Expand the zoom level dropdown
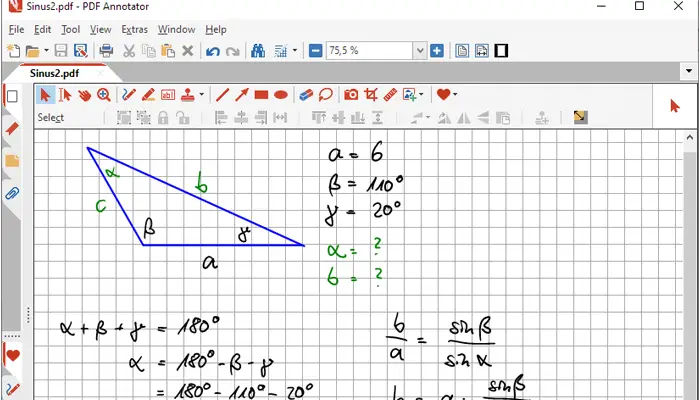The image size is (700, 400). 420,51
